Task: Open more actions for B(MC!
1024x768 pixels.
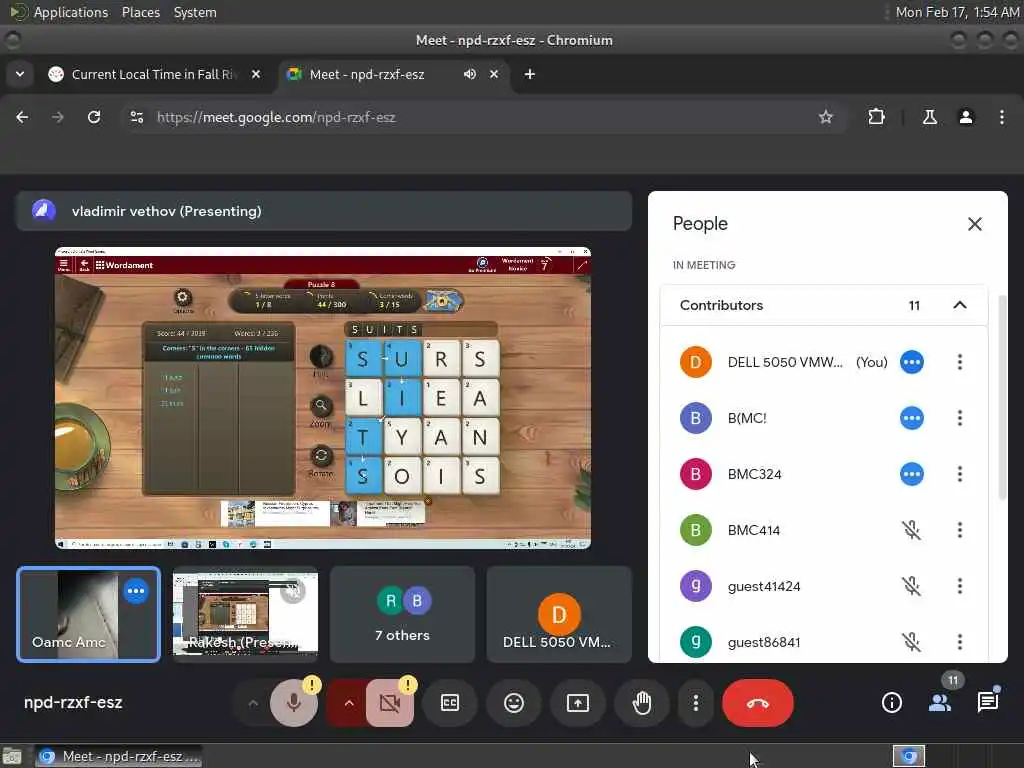Action: [959, 418]
